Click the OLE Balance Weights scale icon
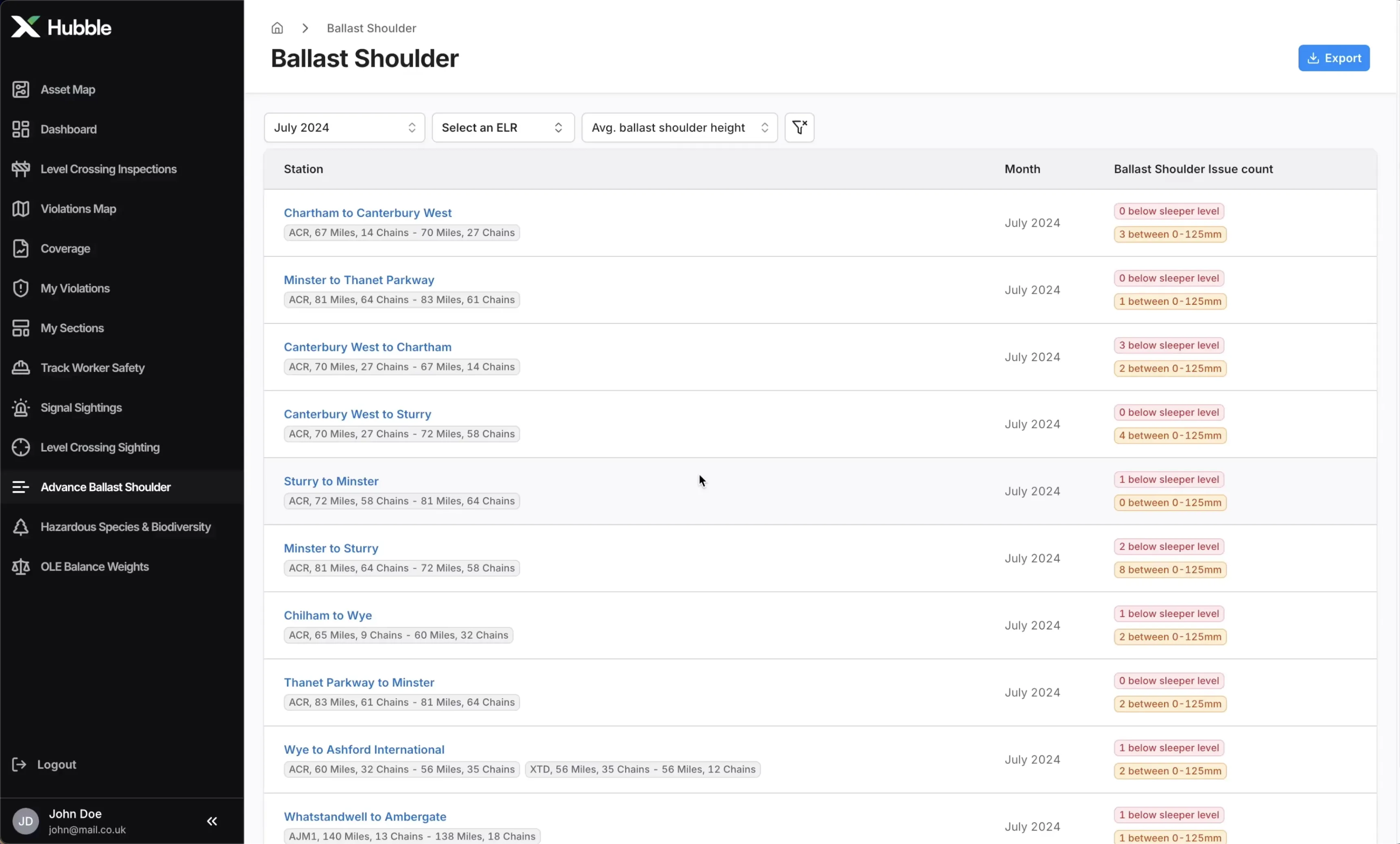This screenshot has height=844, width=1400. point(21,566)
